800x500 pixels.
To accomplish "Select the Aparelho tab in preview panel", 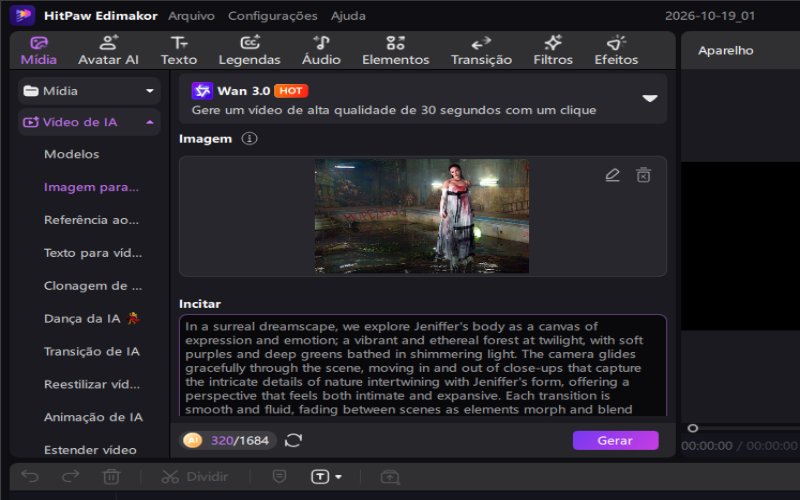I will coord(726,51).
